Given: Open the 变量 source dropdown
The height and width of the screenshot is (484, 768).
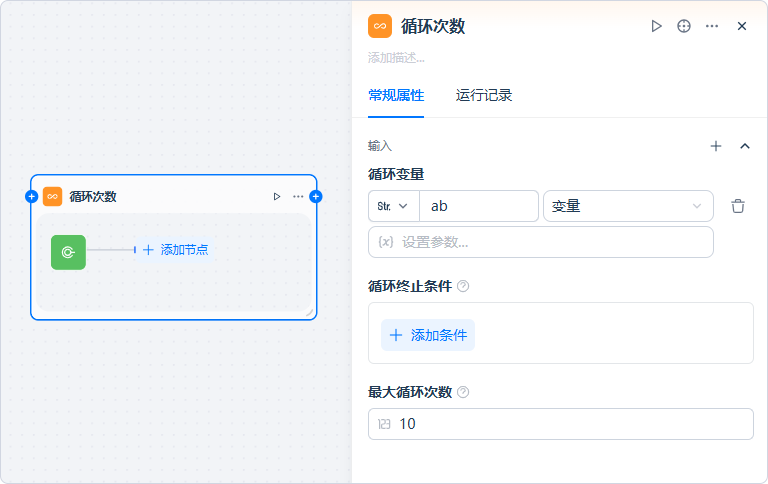Looking at the screenshot, I should pyautogui.click(x=627, y=206).
